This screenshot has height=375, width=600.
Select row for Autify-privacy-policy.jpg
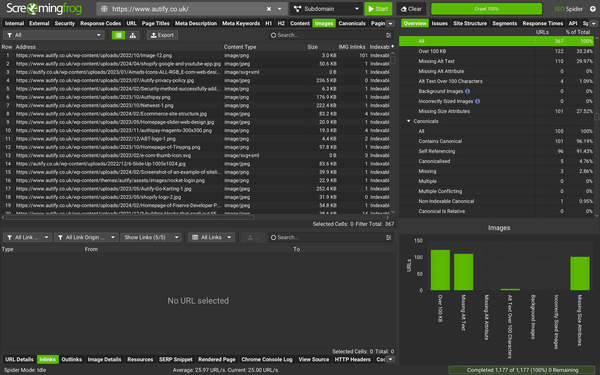(x=197, y=81)
